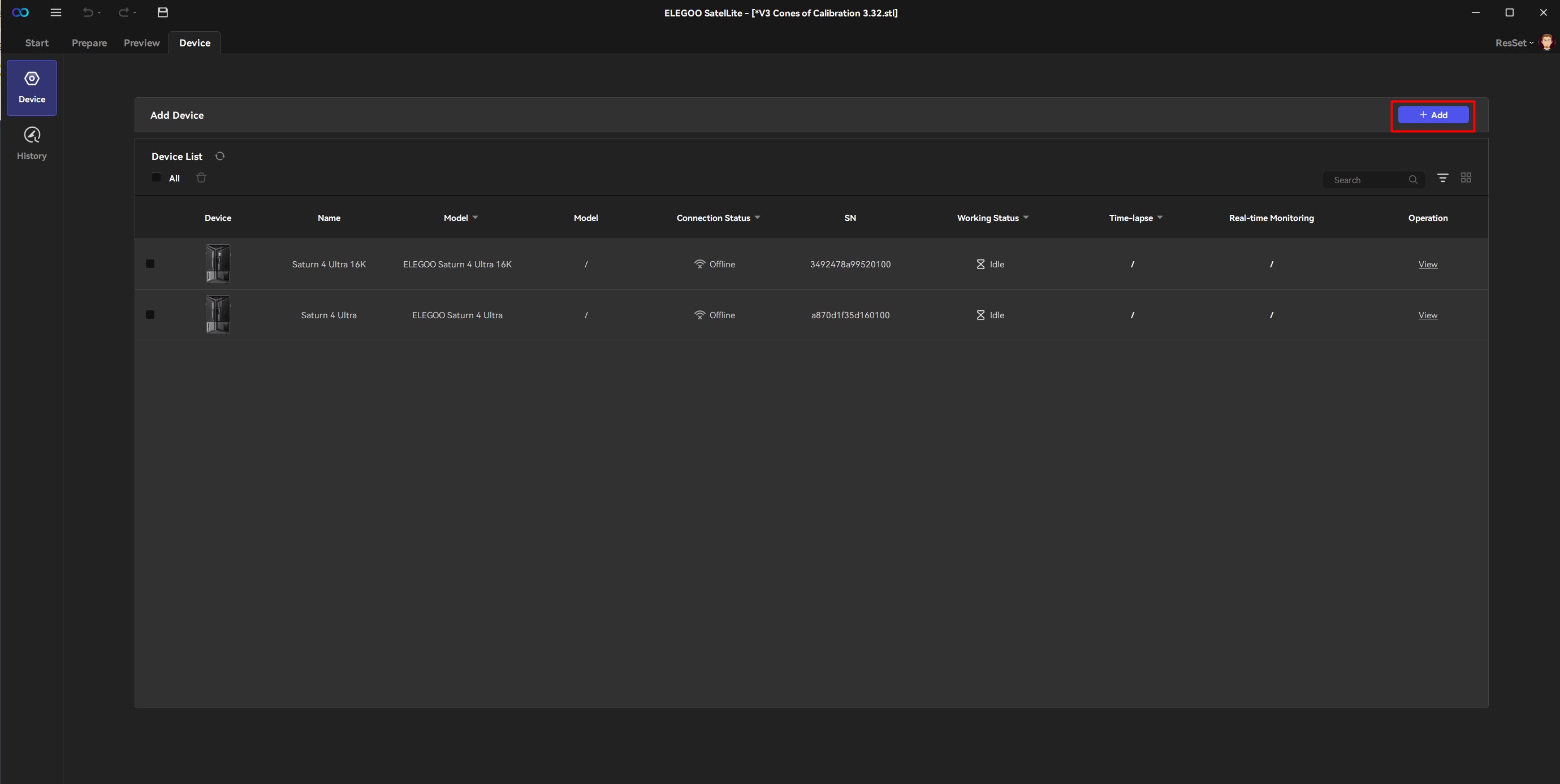Click the Saturn 4 Ultra printer thumbnail
The image size is (1560, 784).
[218, 314]
